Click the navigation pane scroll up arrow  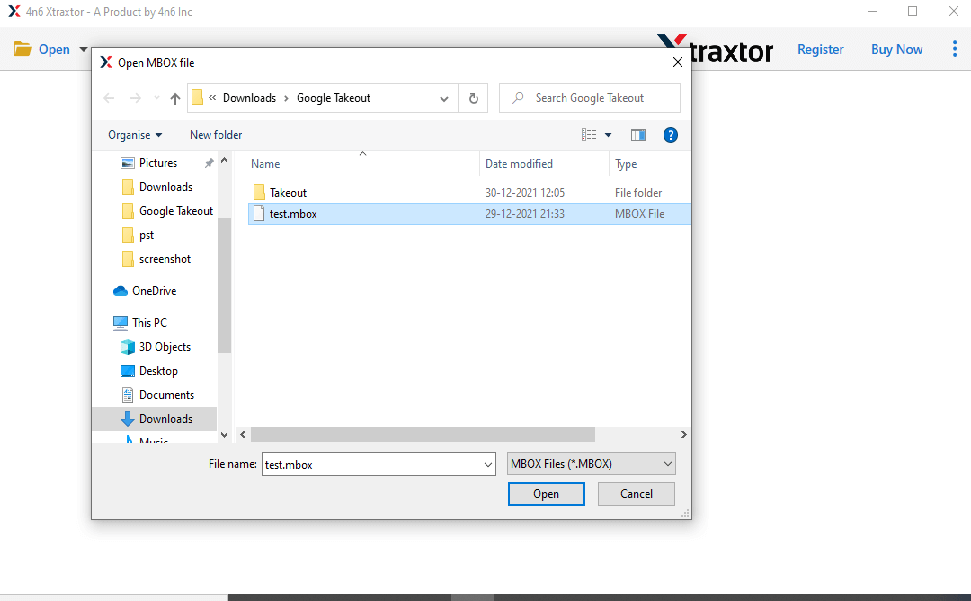224,160
